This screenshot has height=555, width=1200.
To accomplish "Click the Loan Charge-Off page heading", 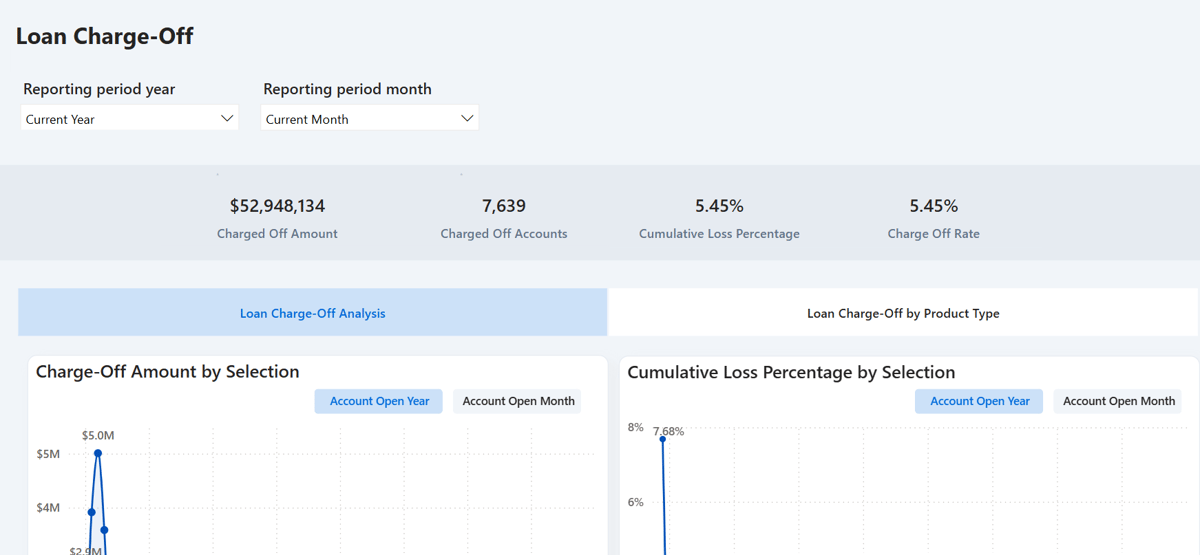I will click(105, 36).
